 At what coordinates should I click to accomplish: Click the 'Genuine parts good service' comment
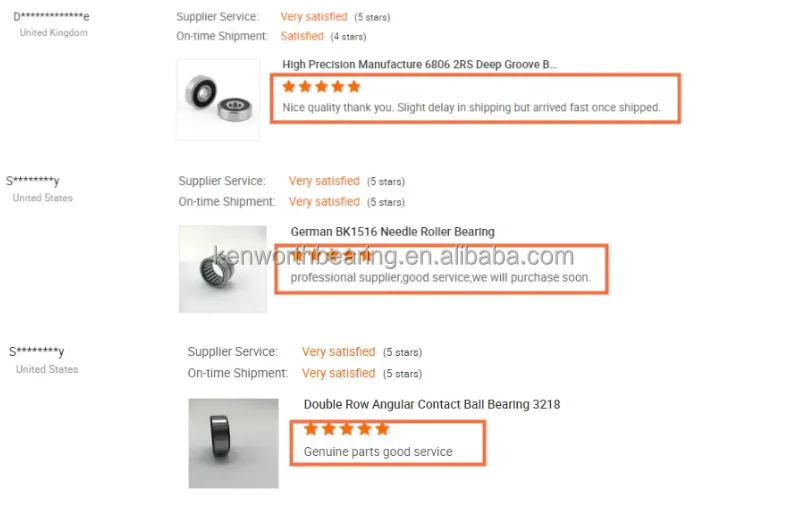pos(378,452)
